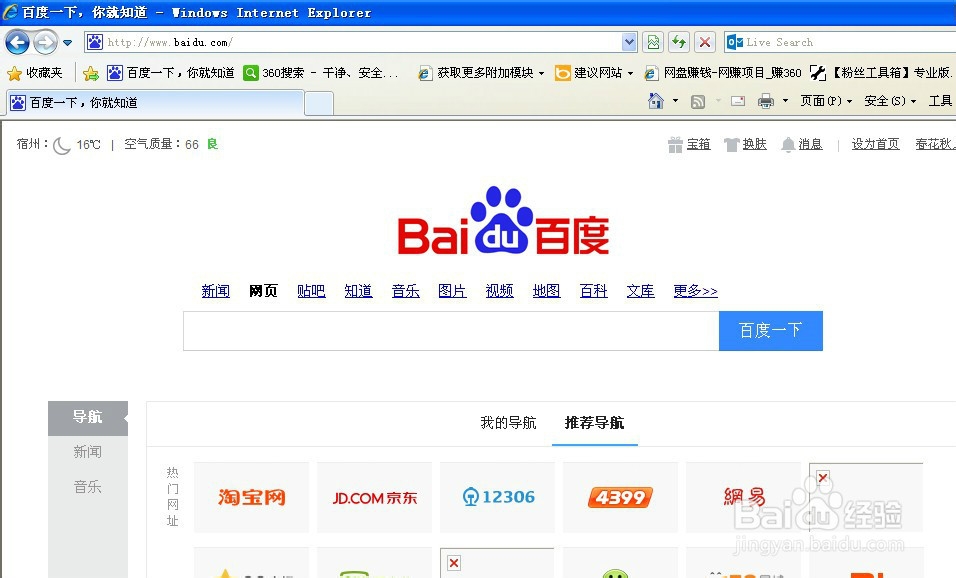Image resolution: width=956 pixels, height=578 pixels.
Task: Open the Home page via the house icon
Action: 656,100
